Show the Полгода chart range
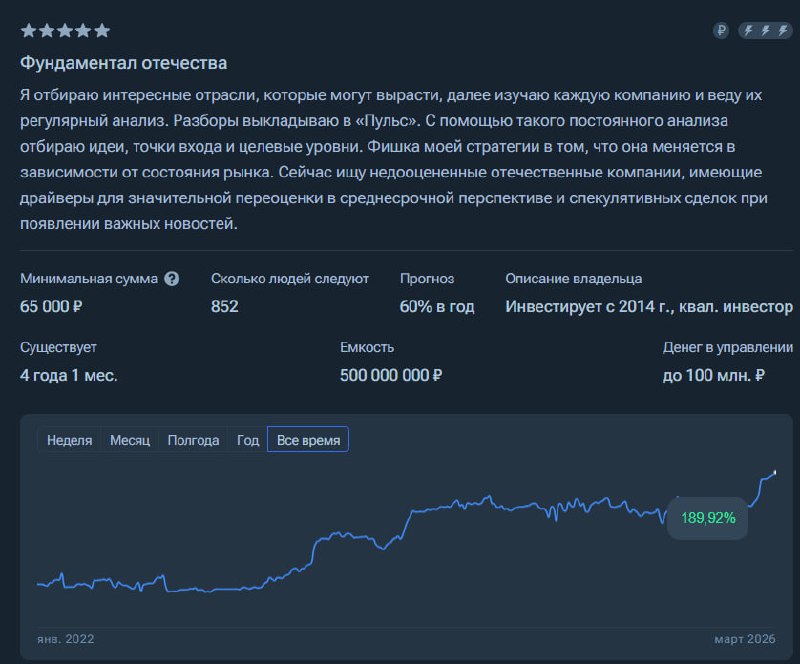 pos(193,440)
